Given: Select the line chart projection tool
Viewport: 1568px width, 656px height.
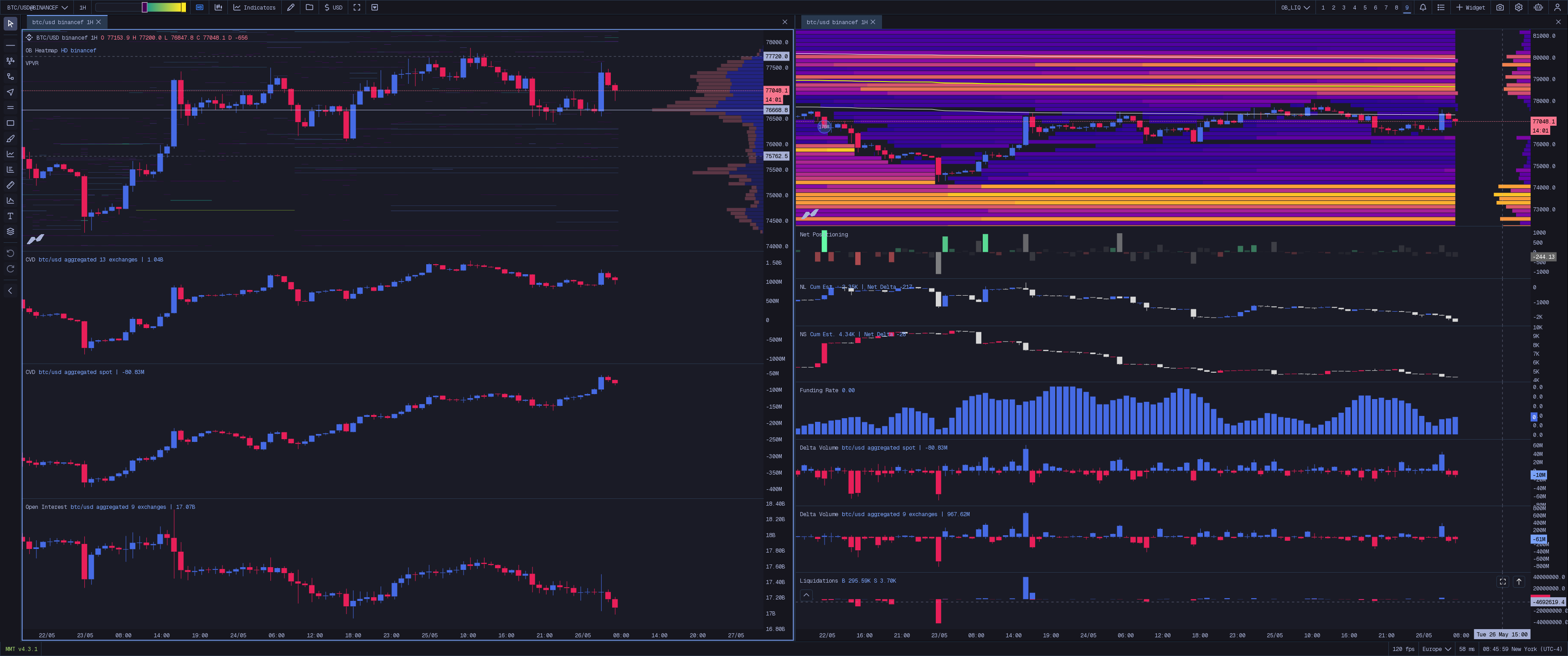Looking at the screenshot, I should point(10,154).
